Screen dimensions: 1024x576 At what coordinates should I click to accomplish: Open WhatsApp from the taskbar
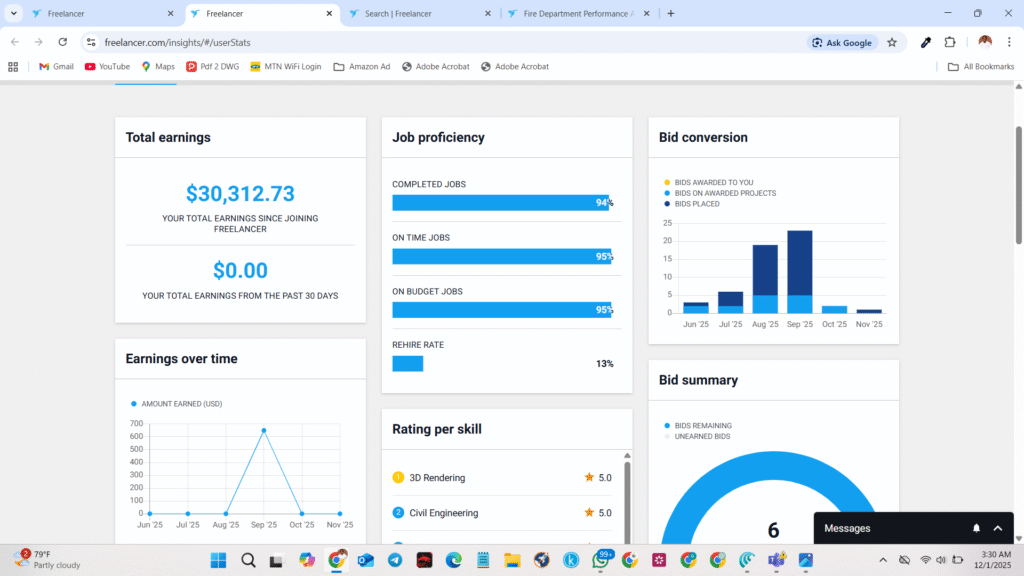tap(600, 560)
